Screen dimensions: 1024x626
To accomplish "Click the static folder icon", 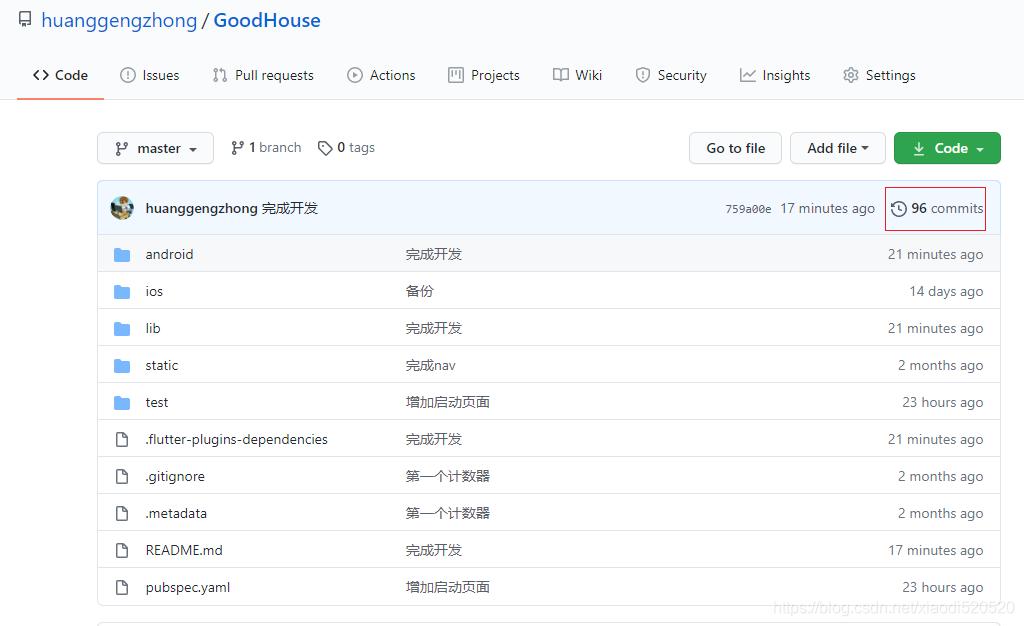I will point(122,366).
